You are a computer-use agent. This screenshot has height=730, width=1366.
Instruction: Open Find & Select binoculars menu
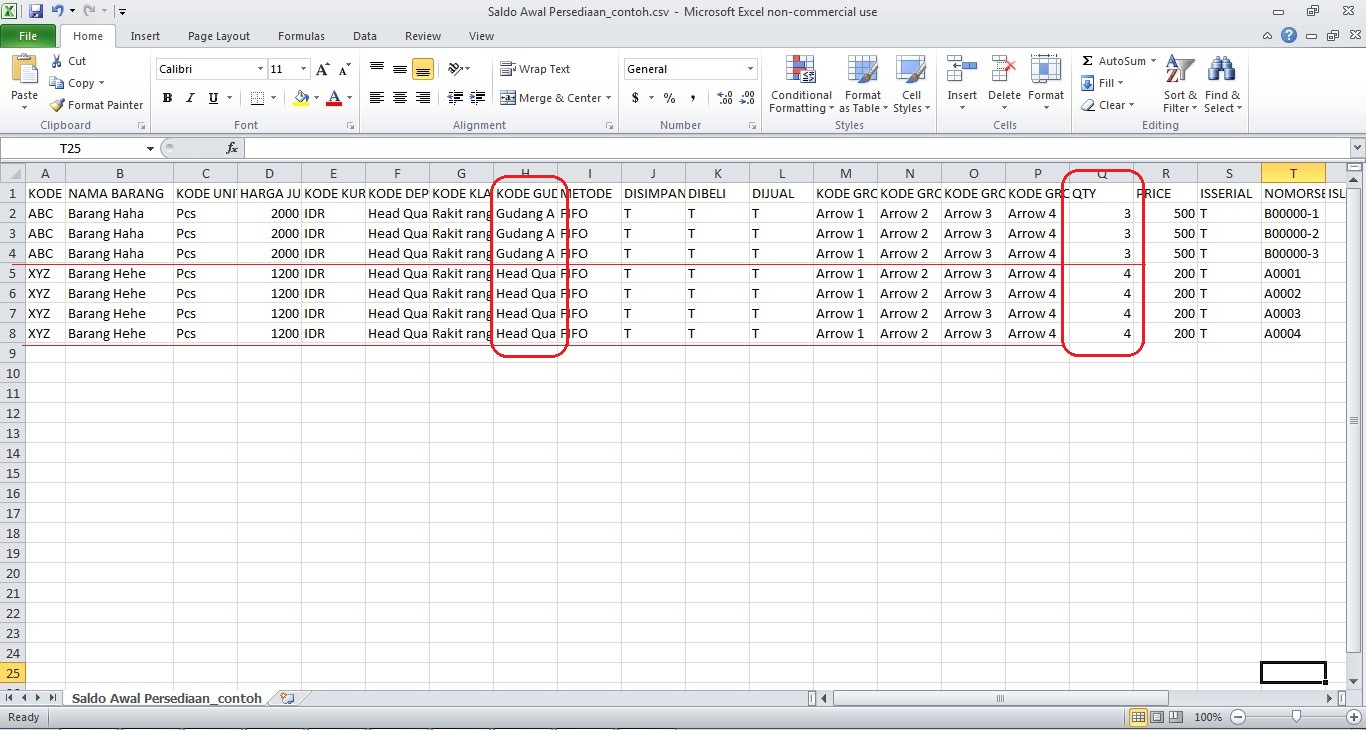[1222, 85]
